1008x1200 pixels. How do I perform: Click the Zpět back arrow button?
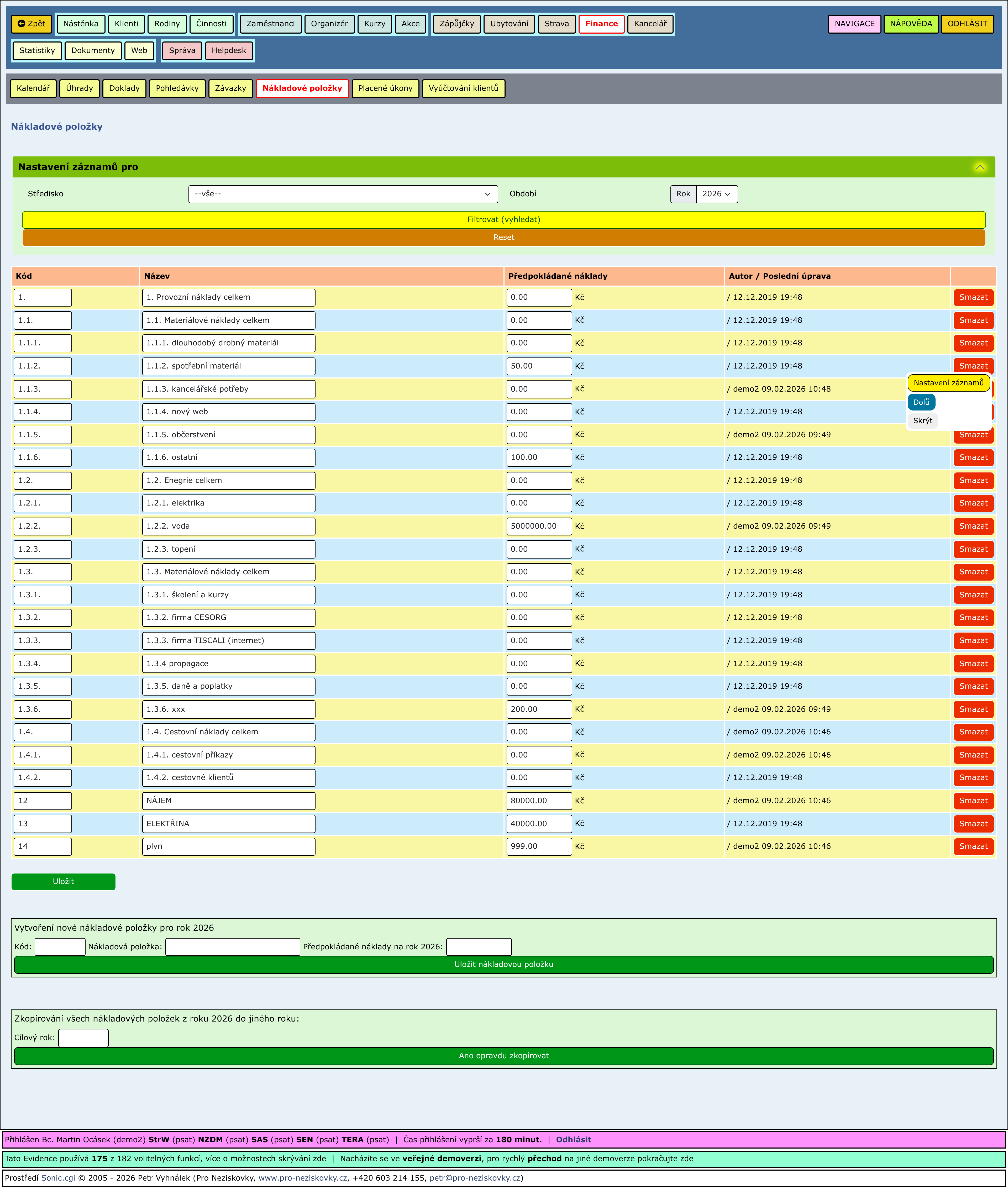(x=31, y=23)
